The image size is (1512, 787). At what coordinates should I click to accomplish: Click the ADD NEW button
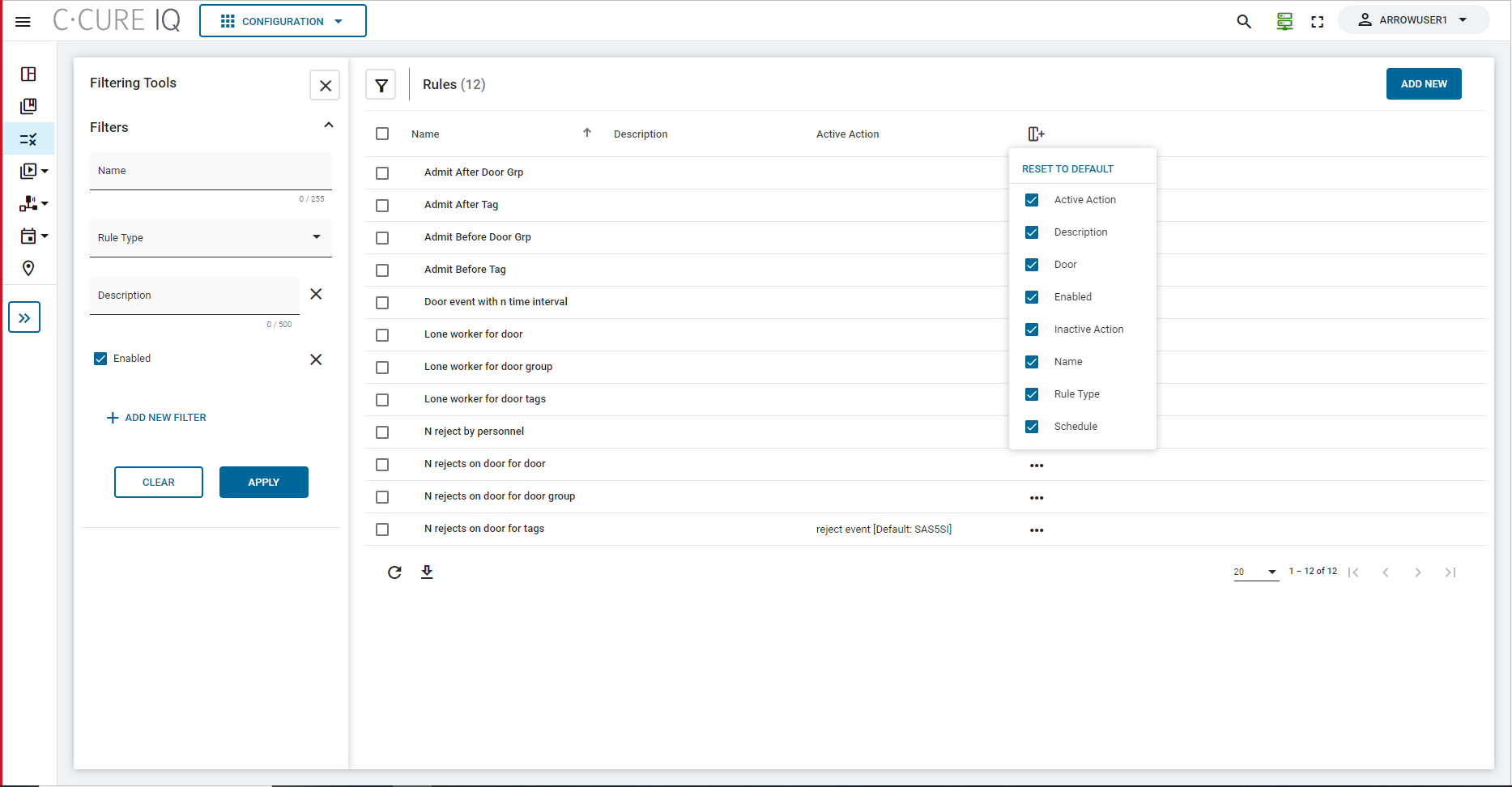[x=1423, y=84]
